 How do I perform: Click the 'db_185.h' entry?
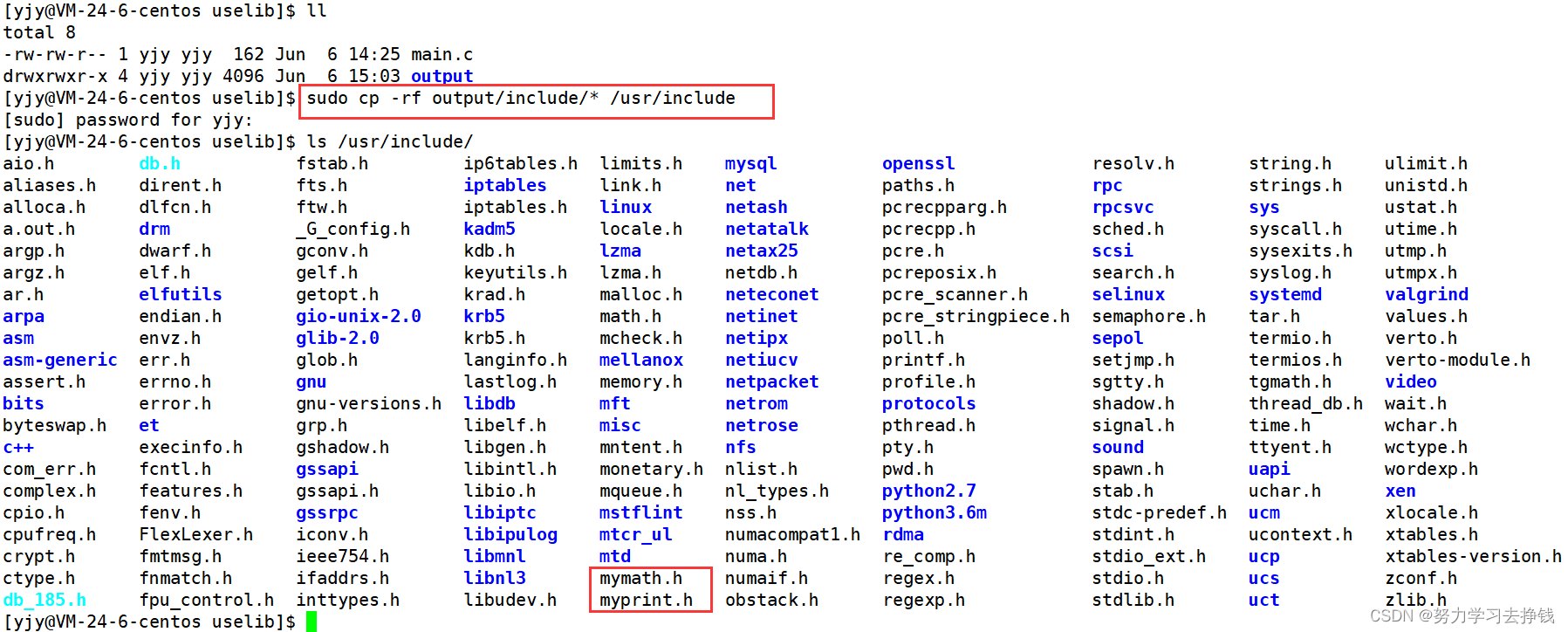coord(45,601)
